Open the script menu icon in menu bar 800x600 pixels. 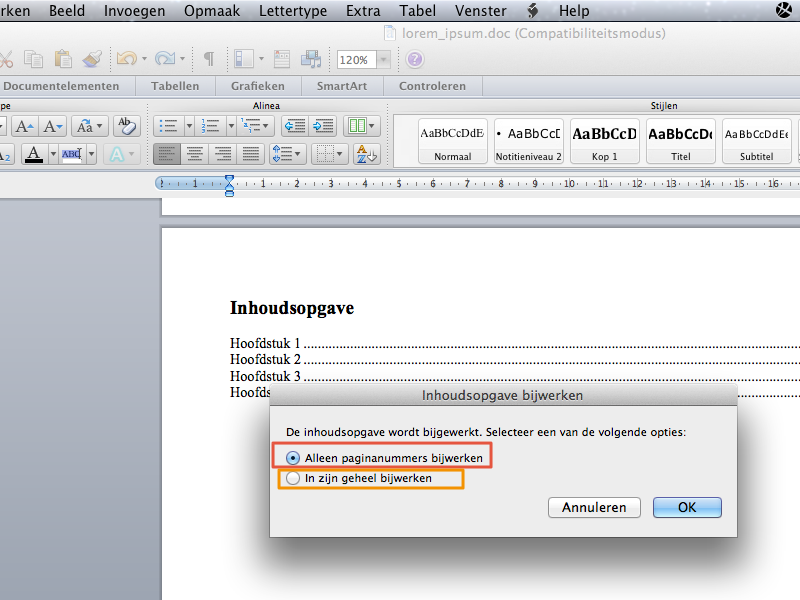pos(533,11)
